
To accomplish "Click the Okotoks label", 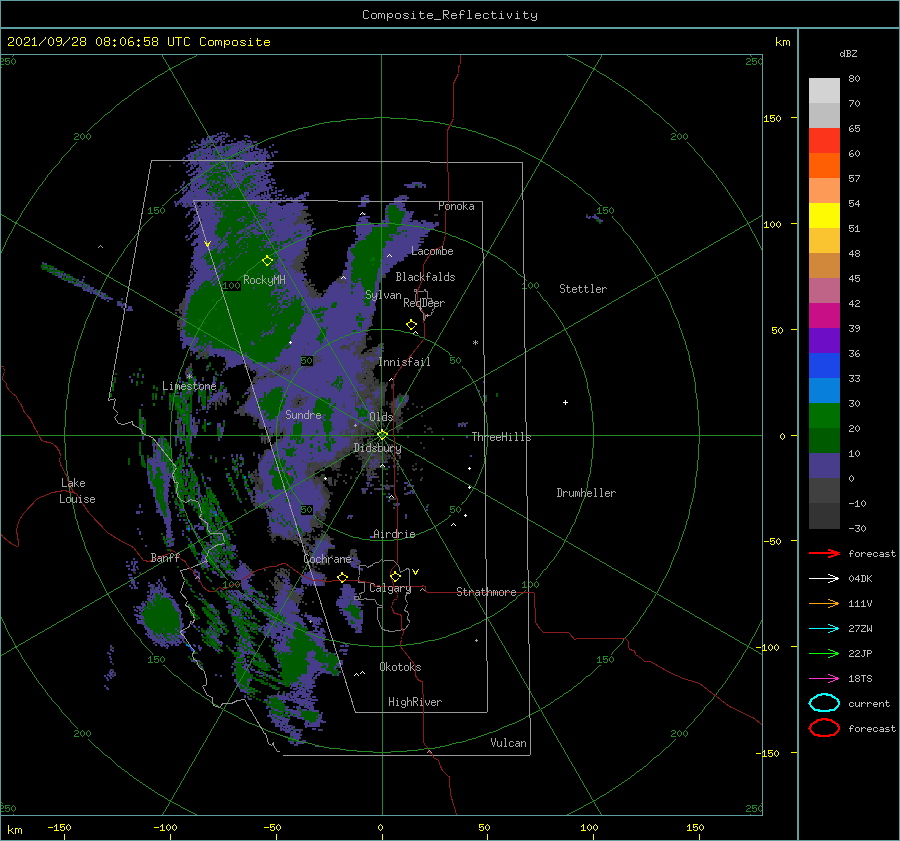I will pos(400,667).
